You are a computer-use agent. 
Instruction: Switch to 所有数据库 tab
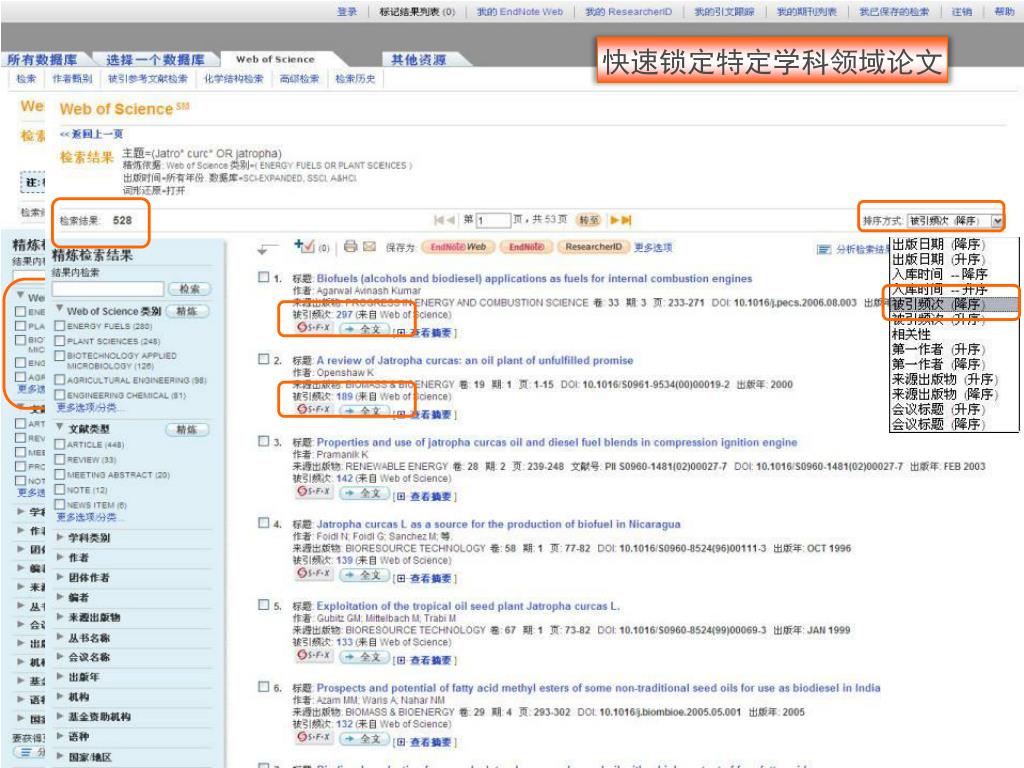click(42, 59)
